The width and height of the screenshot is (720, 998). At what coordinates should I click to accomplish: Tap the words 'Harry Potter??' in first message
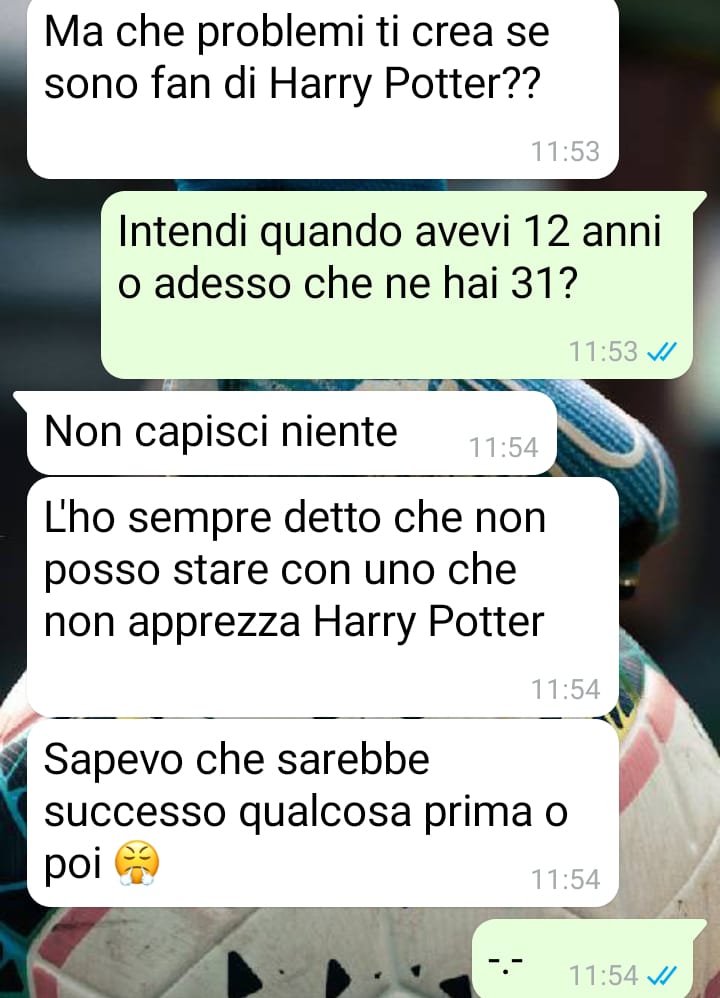[404, 84]
